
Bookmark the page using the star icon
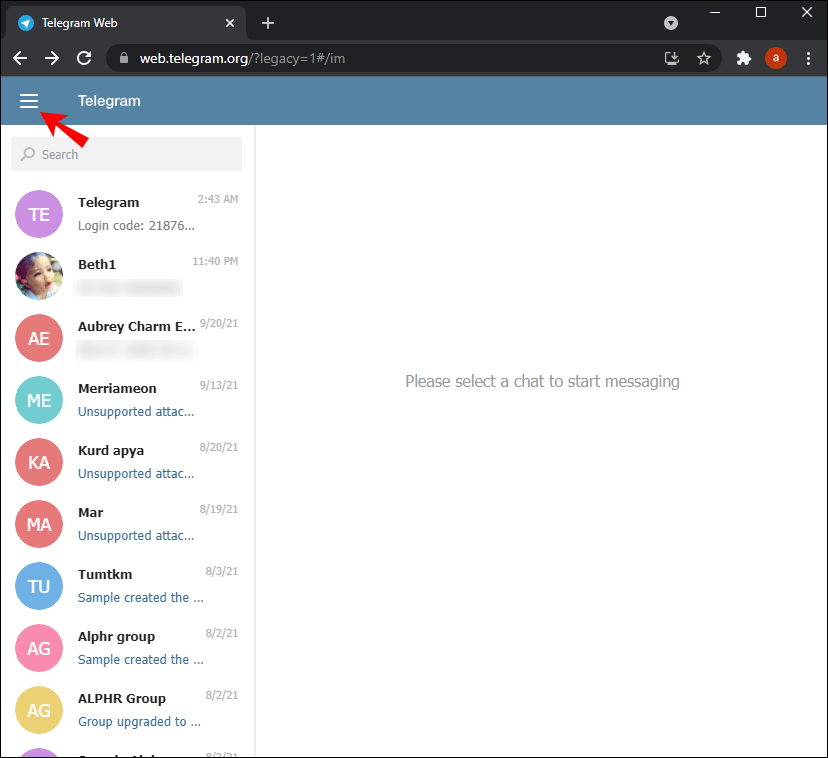[704, 58]
